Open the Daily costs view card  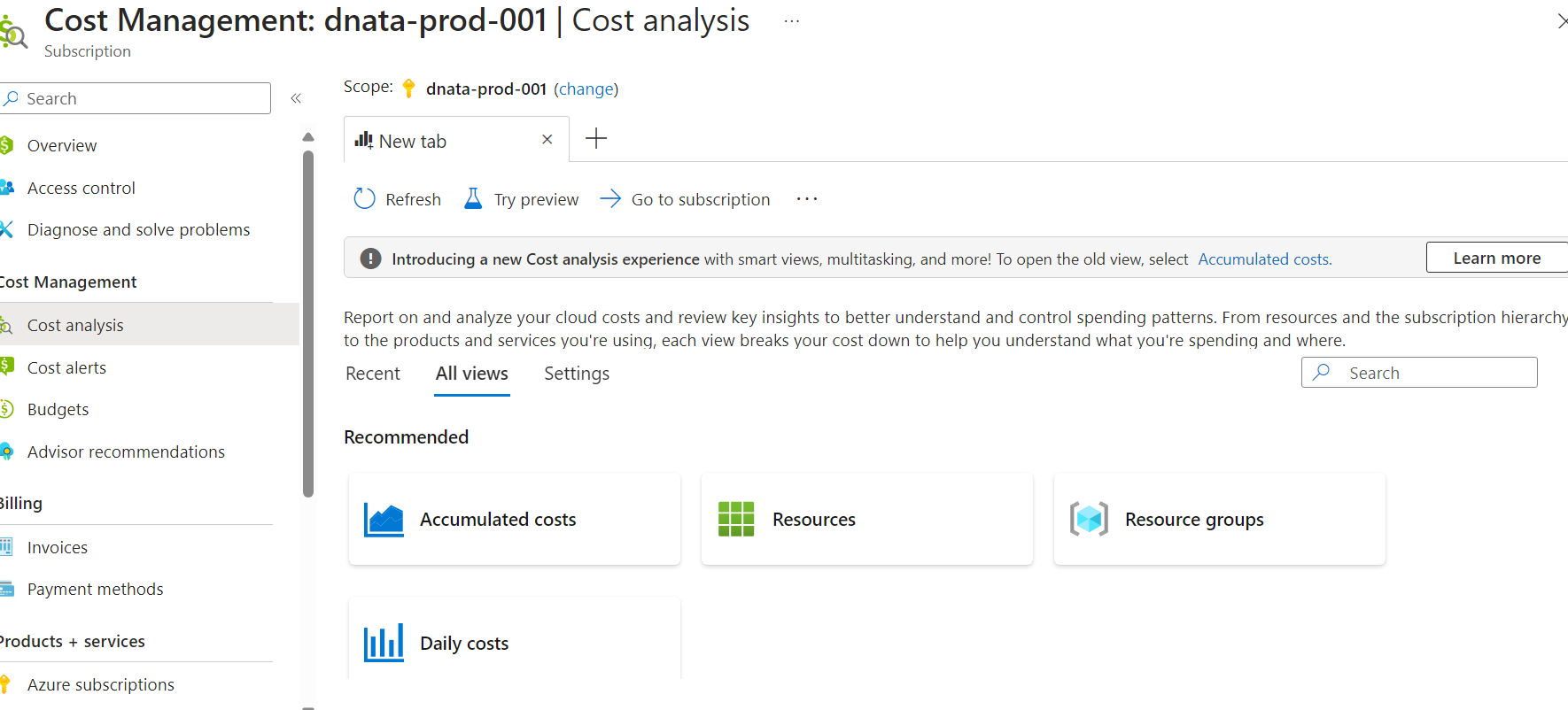(x=515, y=639)
